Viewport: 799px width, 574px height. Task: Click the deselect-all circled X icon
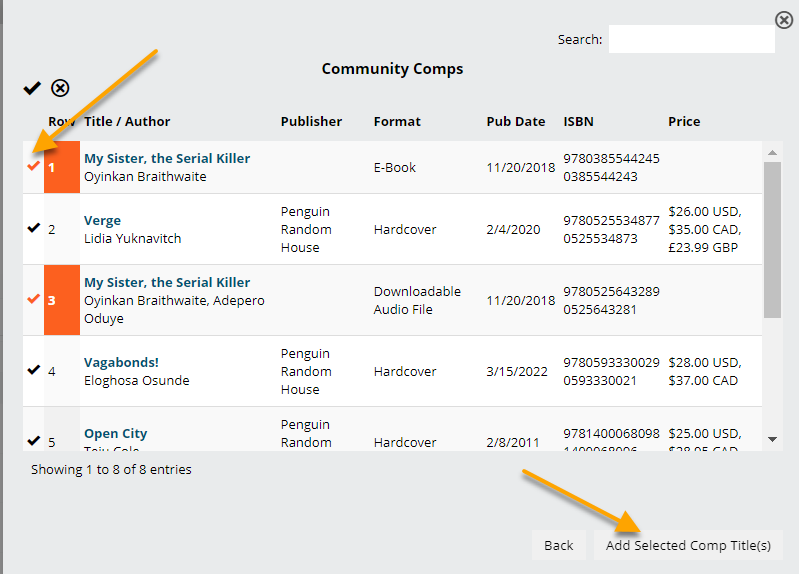click(x=60, y=88)
